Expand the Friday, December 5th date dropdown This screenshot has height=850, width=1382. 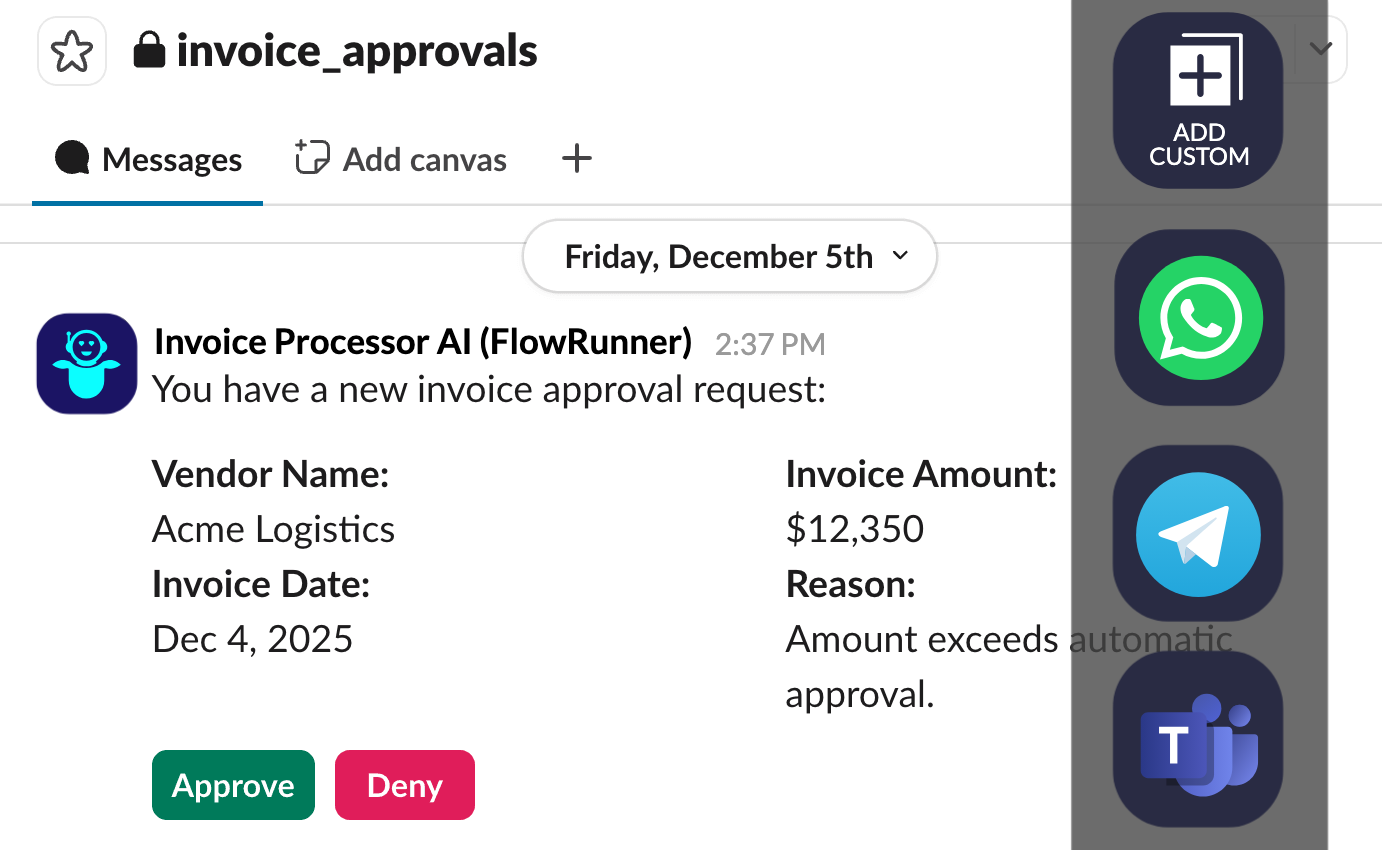point(719,257)
